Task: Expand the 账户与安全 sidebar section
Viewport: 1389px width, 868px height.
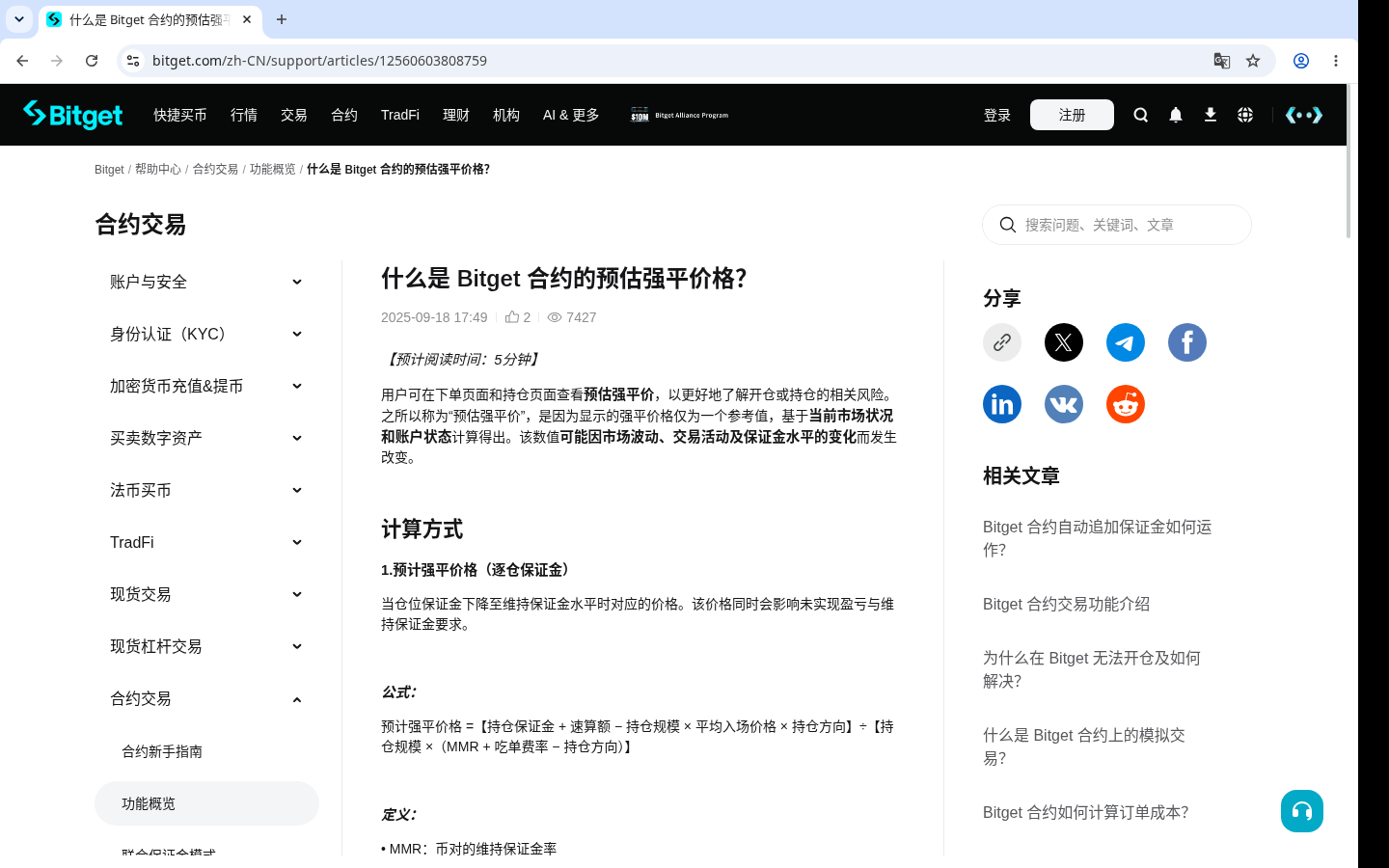Action: click(x=206, y=282)
